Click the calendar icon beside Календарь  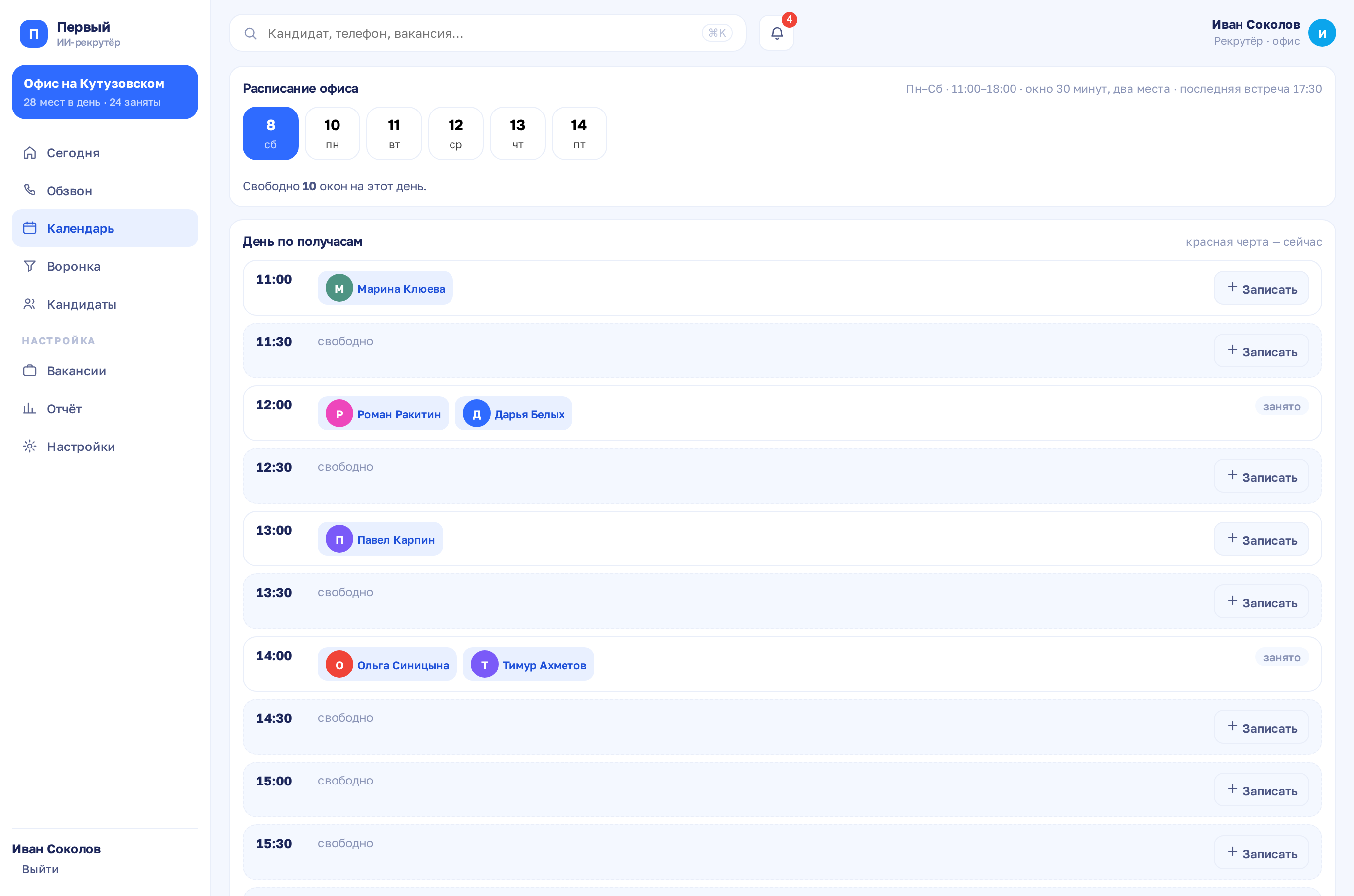(30, 228)
